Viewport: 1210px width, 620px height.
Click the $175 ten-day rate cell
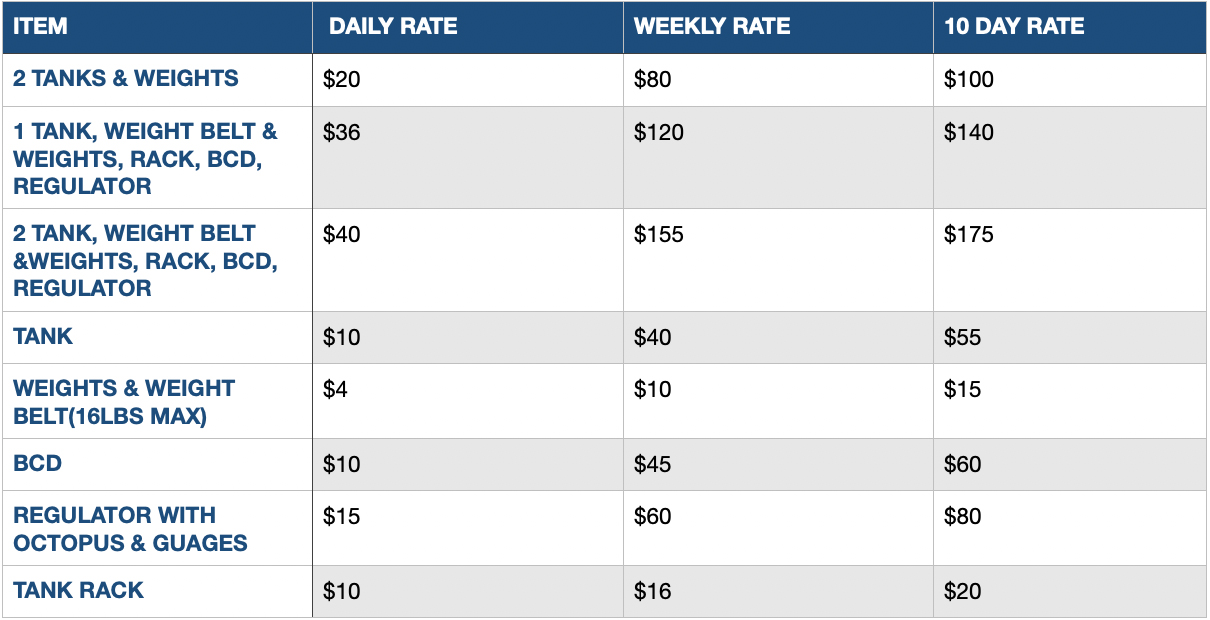(969, 235)
